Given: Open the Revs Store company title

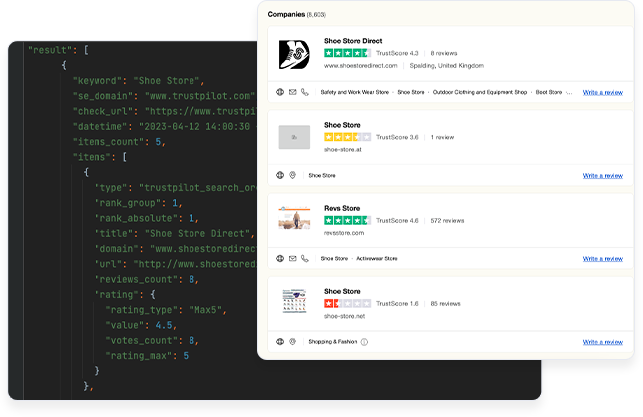Looking at the screenshot, I should click(x=342, y=208).
